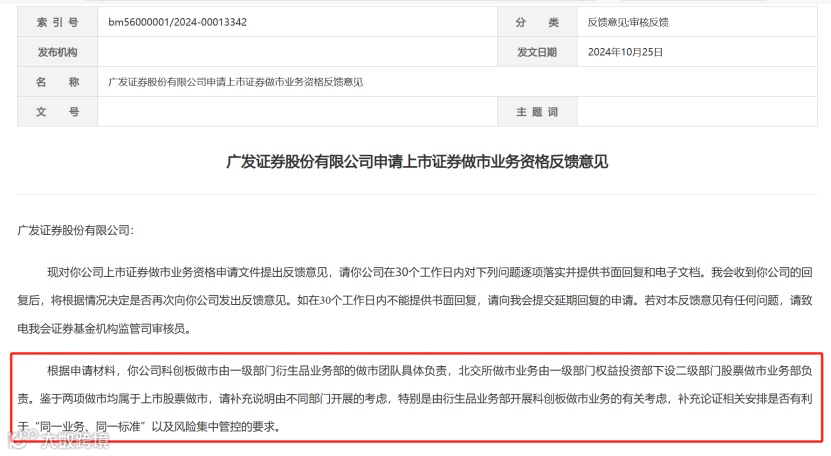Click the line containing "同一业务、同一标准"
Viewport: 831px width, 456px height.
click(149, 426)
